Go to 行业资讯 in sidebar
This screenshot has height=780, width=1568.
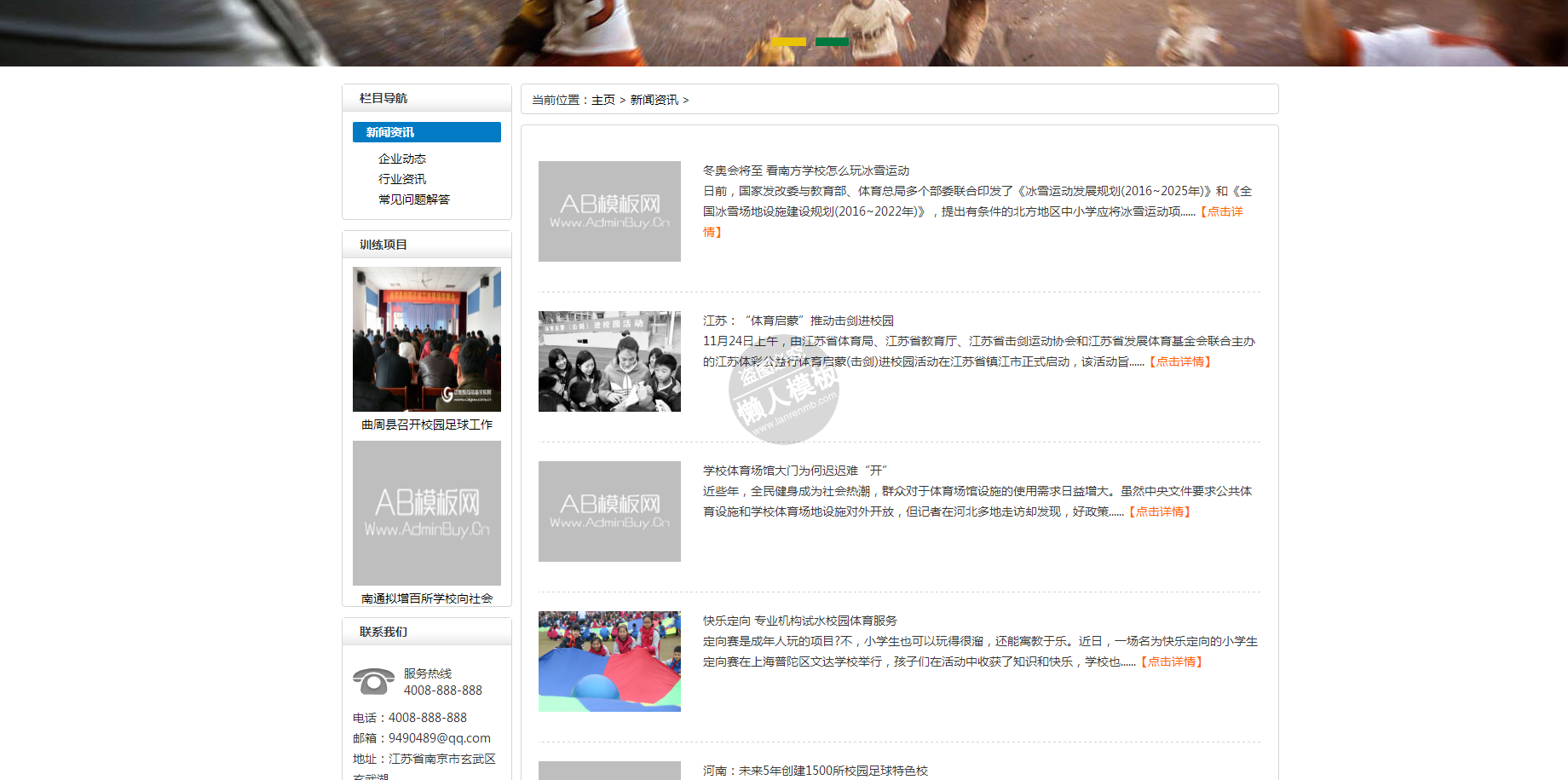pos(402,179)
